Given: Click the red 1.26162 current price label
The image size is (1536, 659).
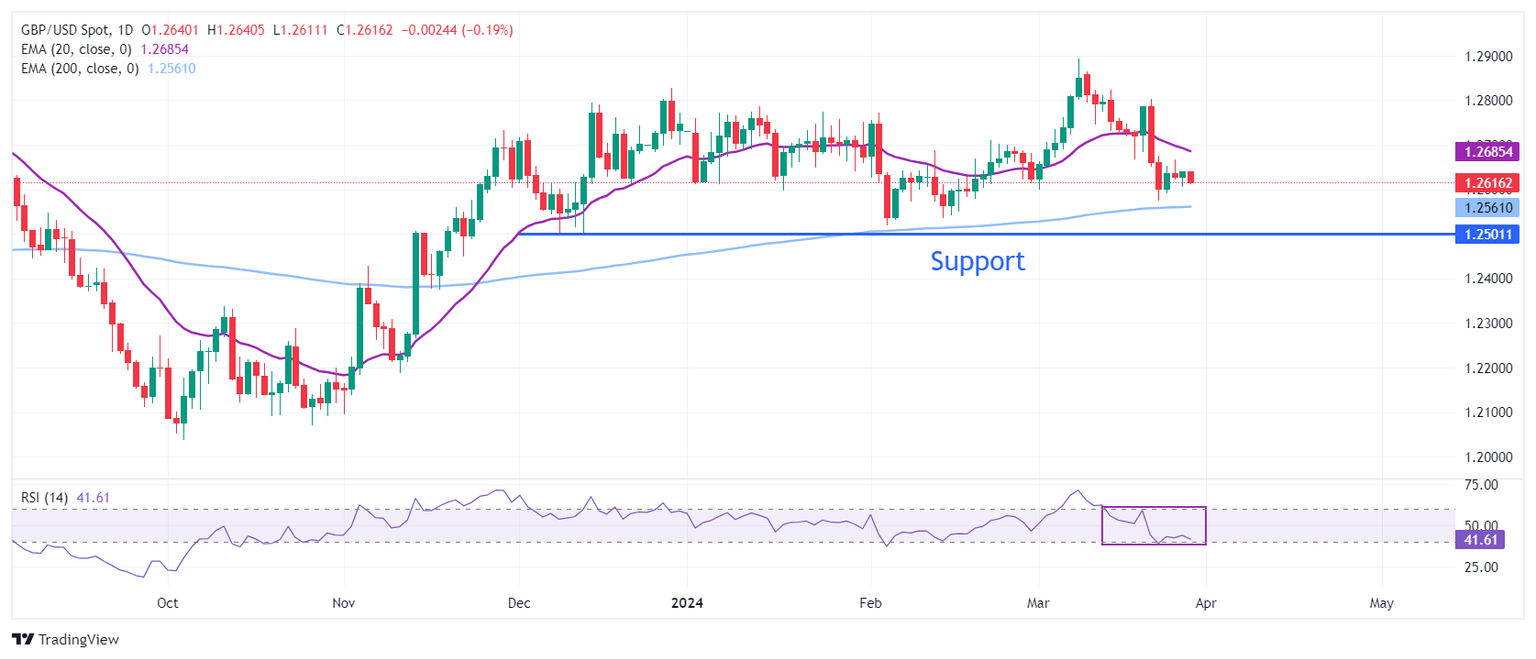Looking at the screenshot, I should (x=1485, y=182).
